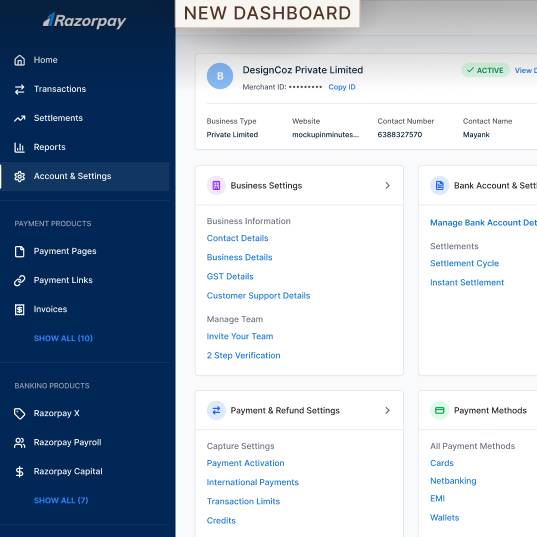
Task: Open the Netbanking link
Action: pos(453,481)
